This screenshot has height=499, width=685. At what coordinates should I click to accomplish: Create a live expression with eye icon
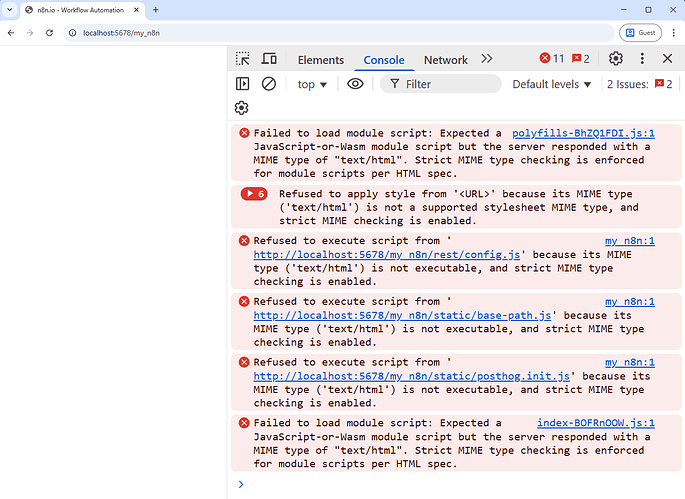[x=355, y=84]
